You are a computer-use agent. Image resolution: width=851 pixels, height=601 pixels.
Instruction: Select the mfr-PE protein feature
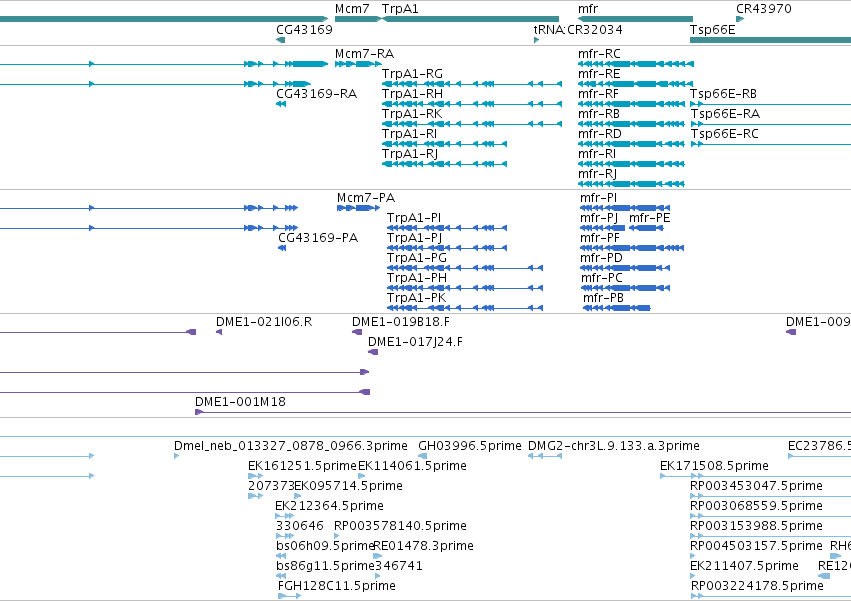(x=646, y=228)
